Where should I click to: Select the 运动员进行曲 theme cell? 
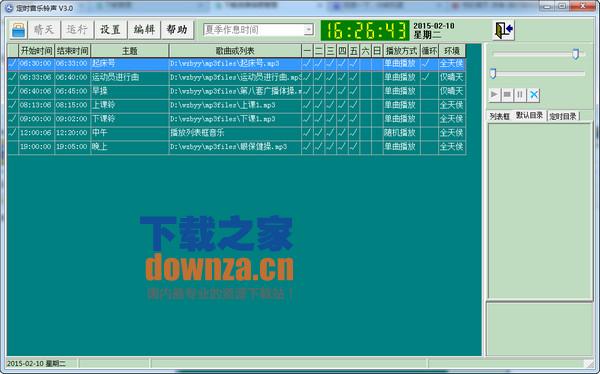[129, 77]
